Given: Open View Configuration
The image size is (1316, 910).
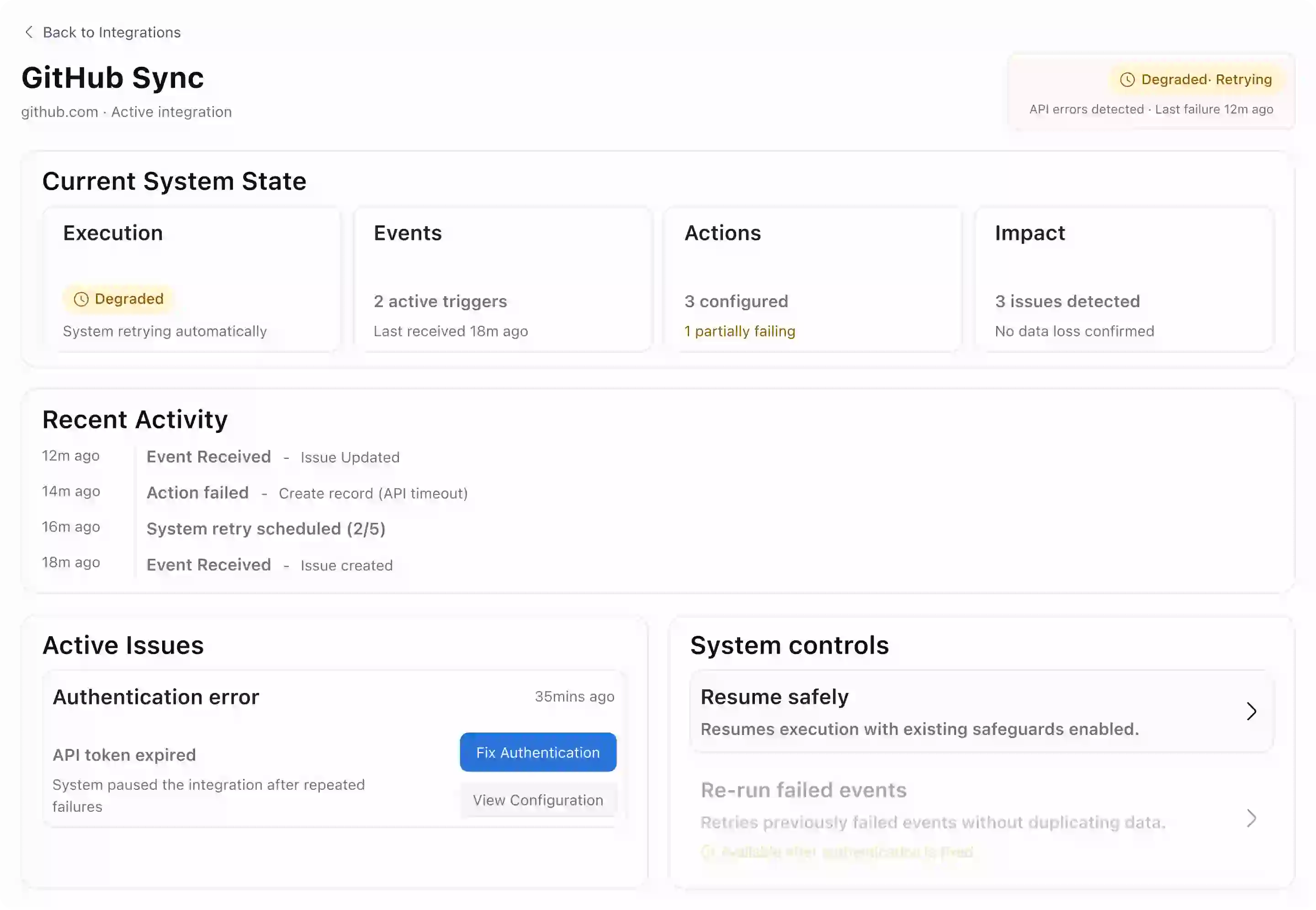Looking at the screenshot, I should point(537,800).
